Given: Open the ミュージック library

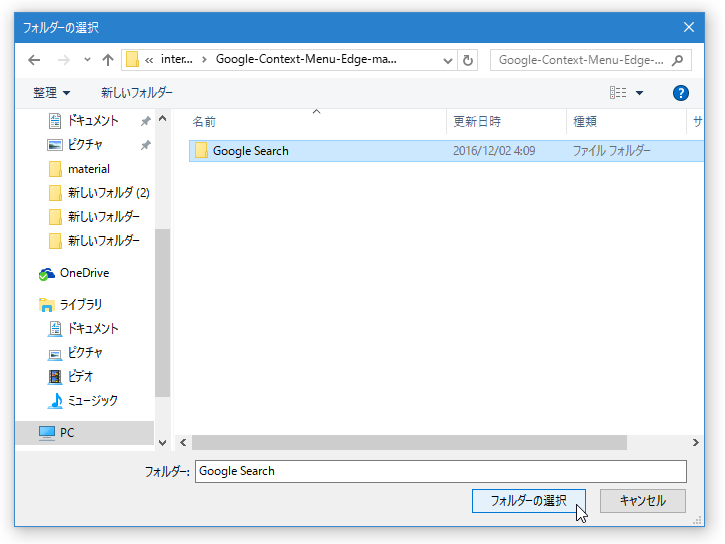Looking at the screenshot, I should click(x=92, y=401).
